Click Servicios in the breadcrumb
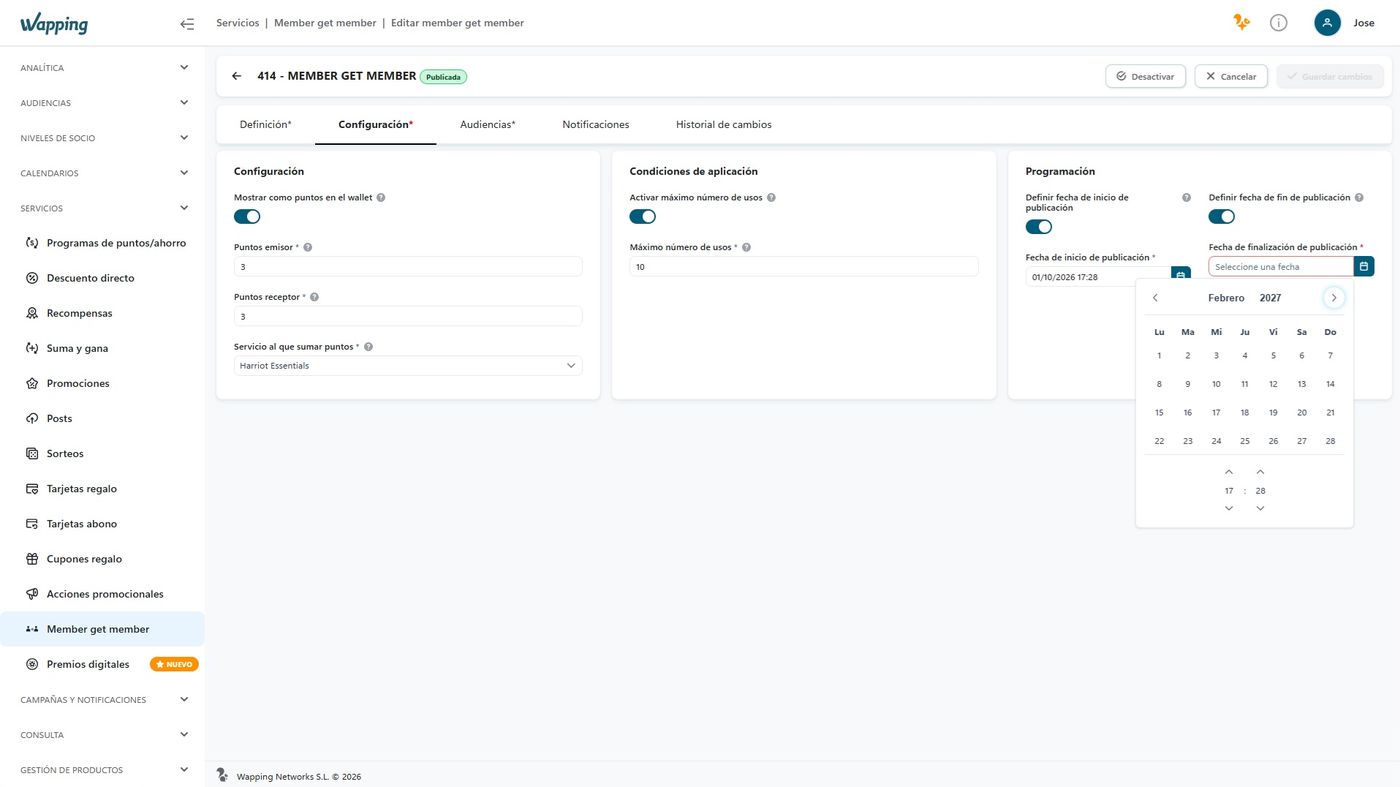Screen dimensions: 1400x787 pos(238,23)
